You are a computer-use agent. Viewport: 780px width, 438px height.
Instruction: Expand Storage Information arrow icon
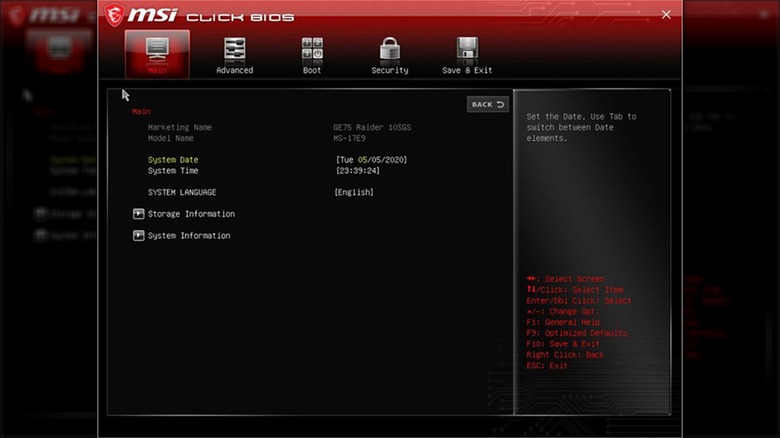click(138, 214)
